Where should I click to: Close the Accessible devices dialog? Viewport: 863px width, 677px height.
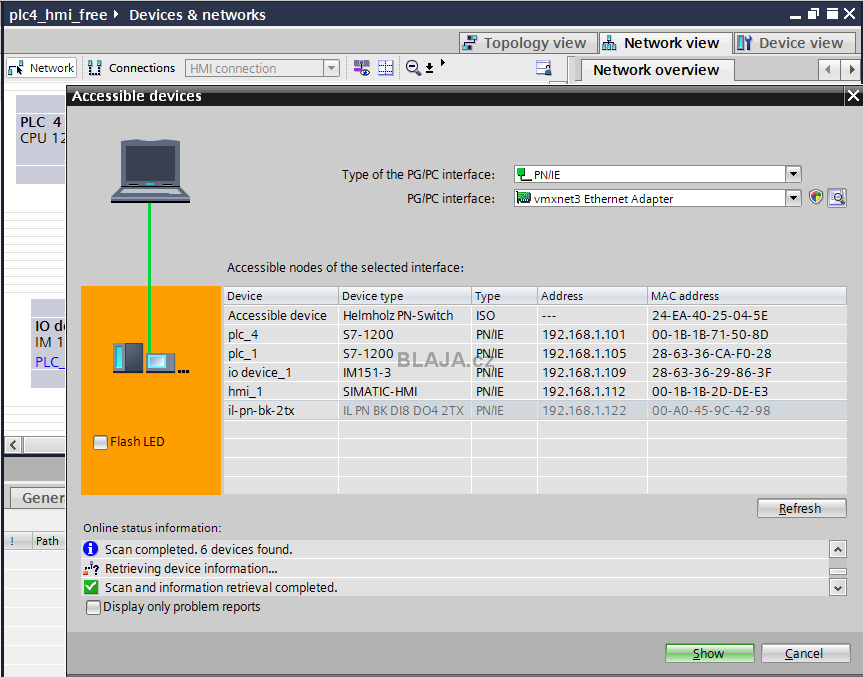point(853,96)
